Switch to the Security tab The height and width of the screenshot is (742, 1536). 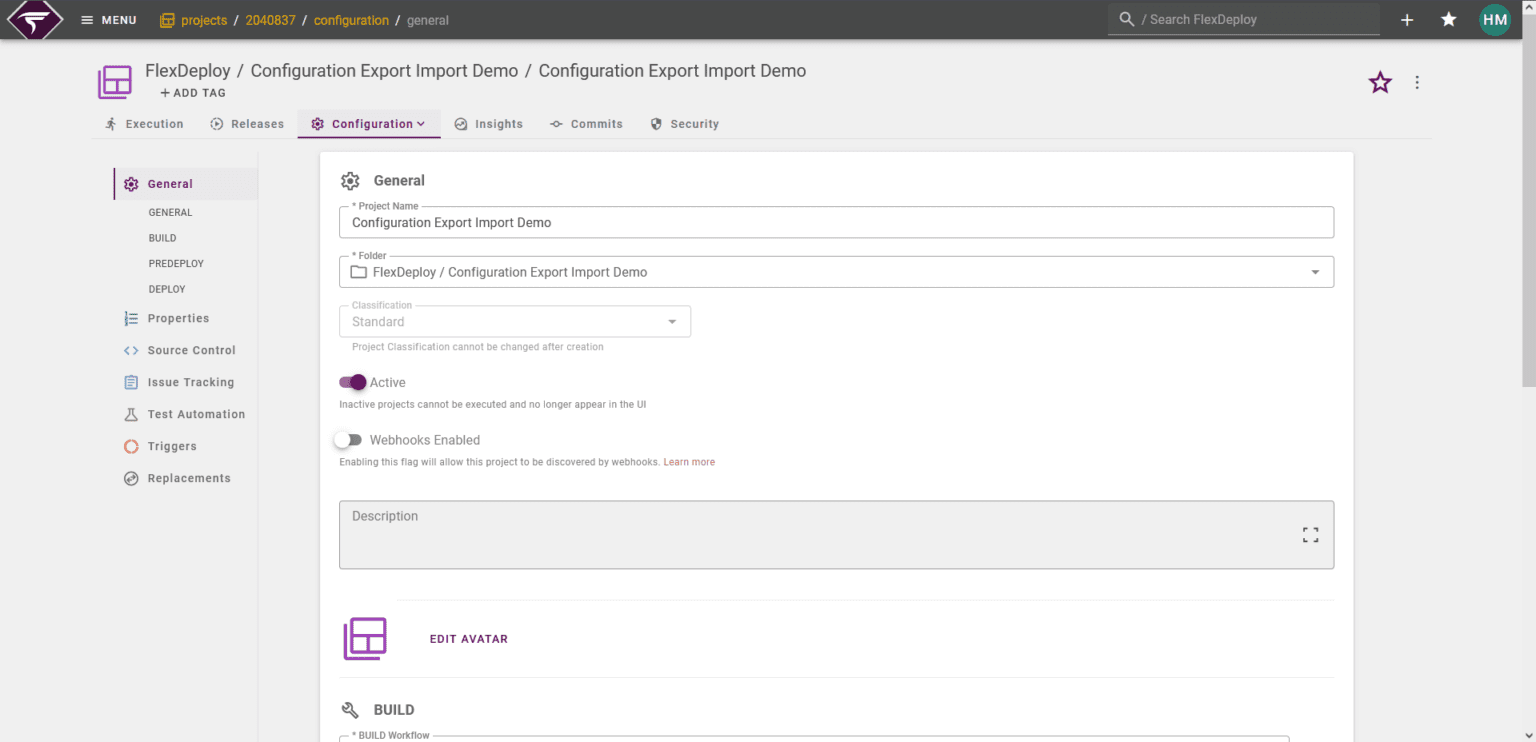pyautogui.click(x=684, y=124)
